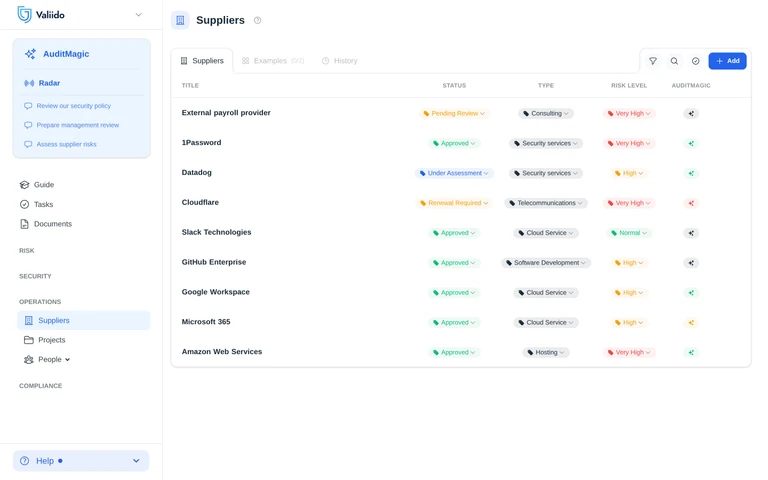The width and height of the screenshot is (768, 480).
Task: Select Suppliers in the sidebar
Action: tap(84, 320)
